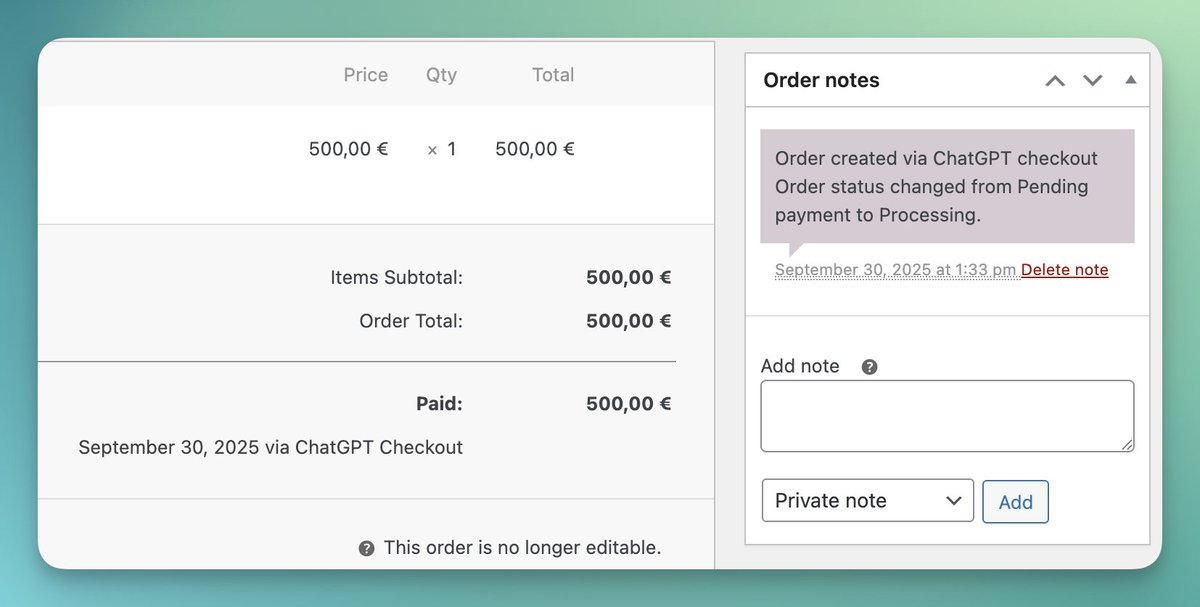Click the Total column header

[553, 75]
